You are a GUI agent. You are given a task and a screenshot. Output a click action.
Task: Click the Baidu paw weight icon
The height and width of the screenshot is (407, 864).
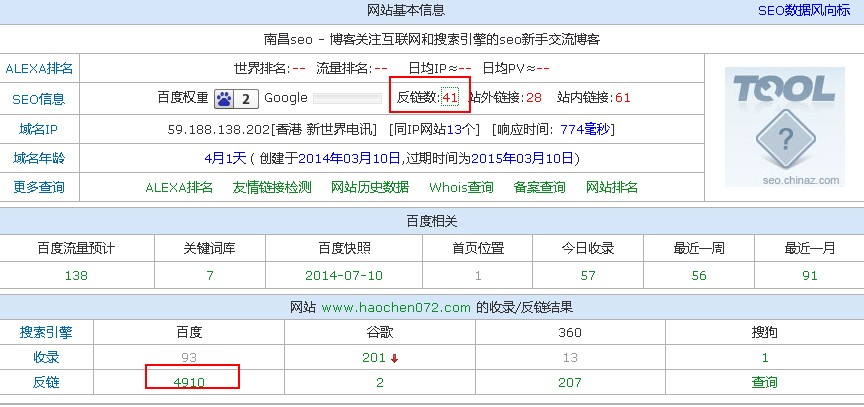(236, 99)
